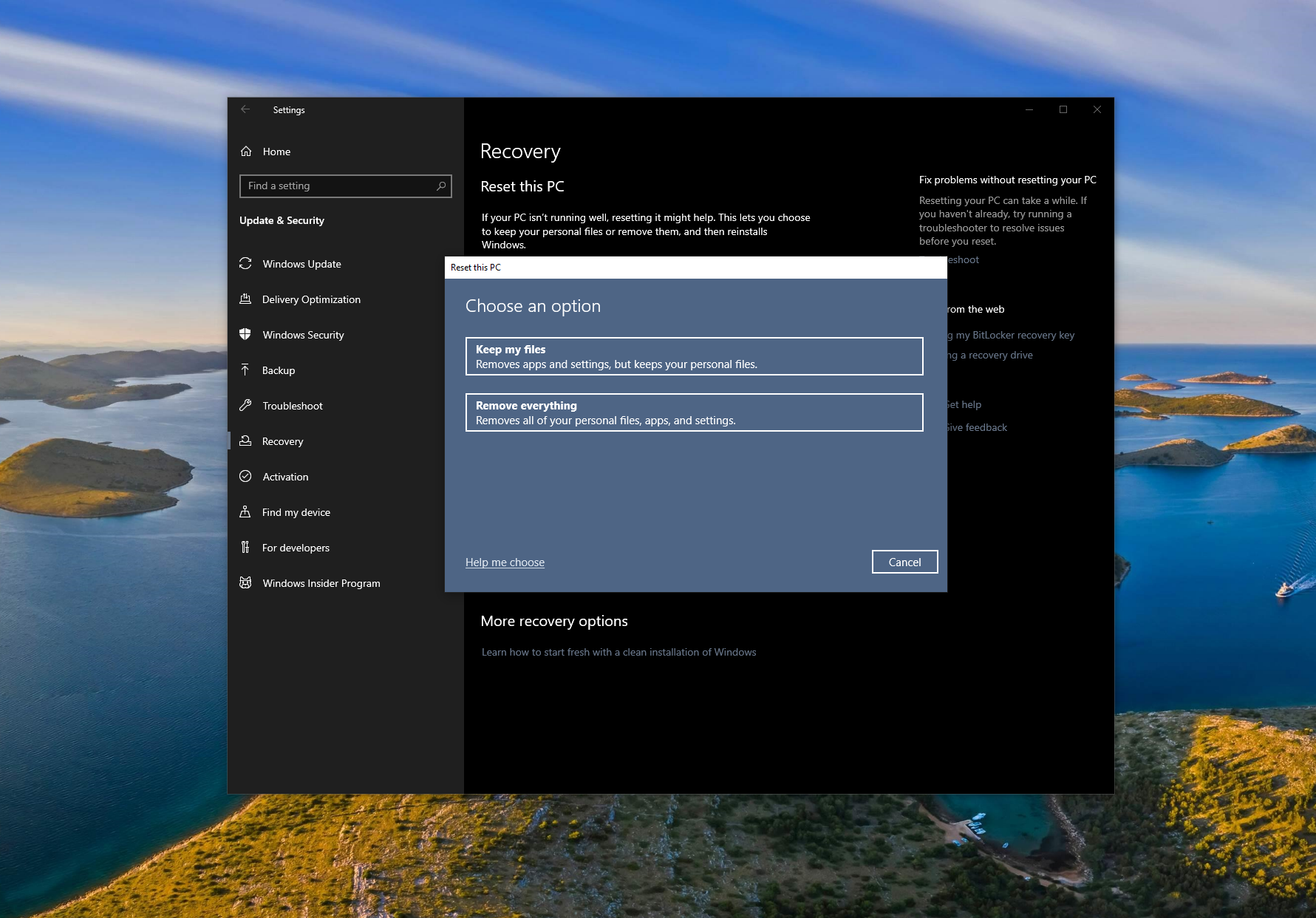
Task: Choose the Keep my files option
Action: (695, 356)
